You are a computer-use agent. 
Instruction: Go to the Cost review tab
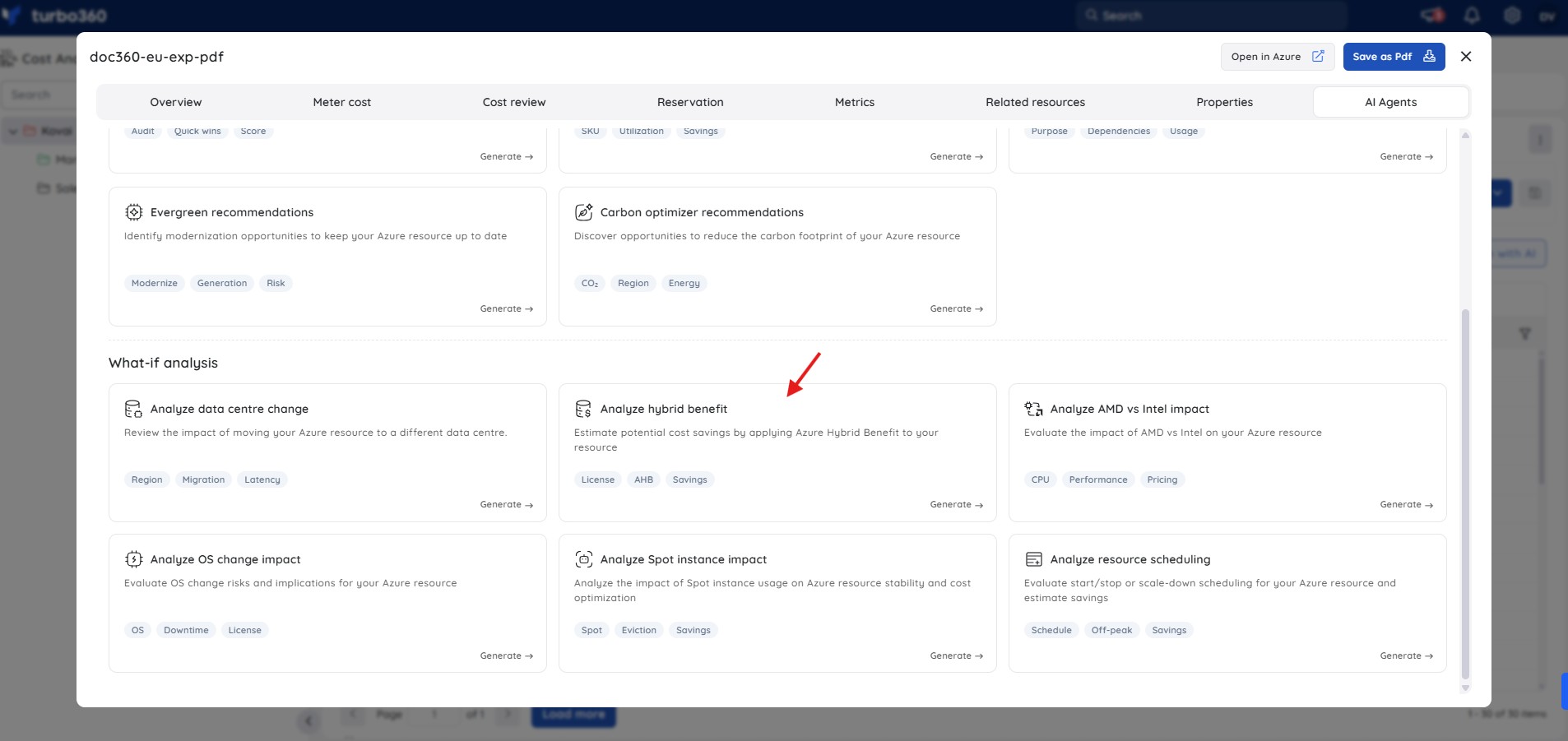click(514, 102)
